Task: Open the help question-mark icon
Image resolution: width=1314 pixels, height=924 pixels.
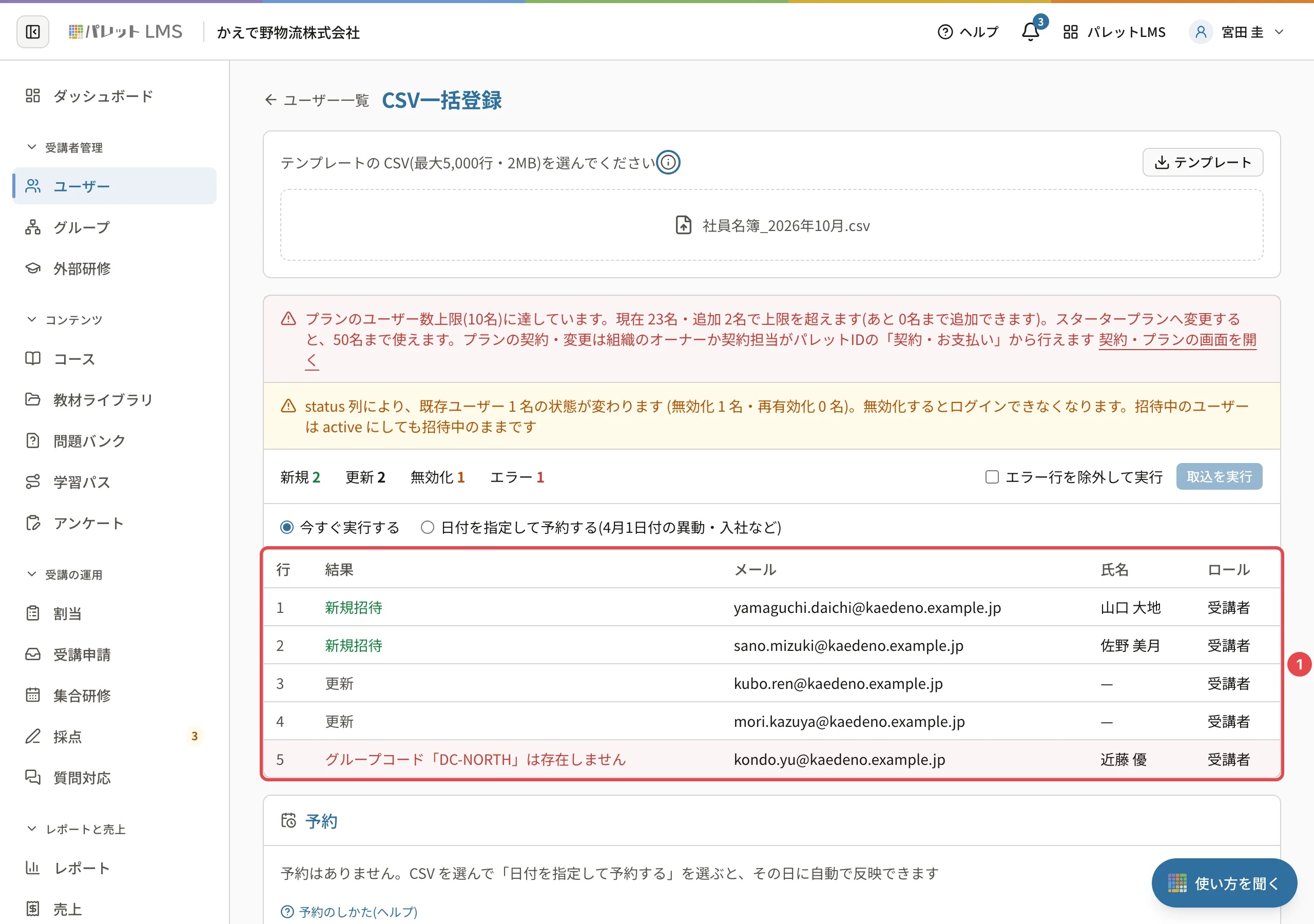Action: [945, 32]
